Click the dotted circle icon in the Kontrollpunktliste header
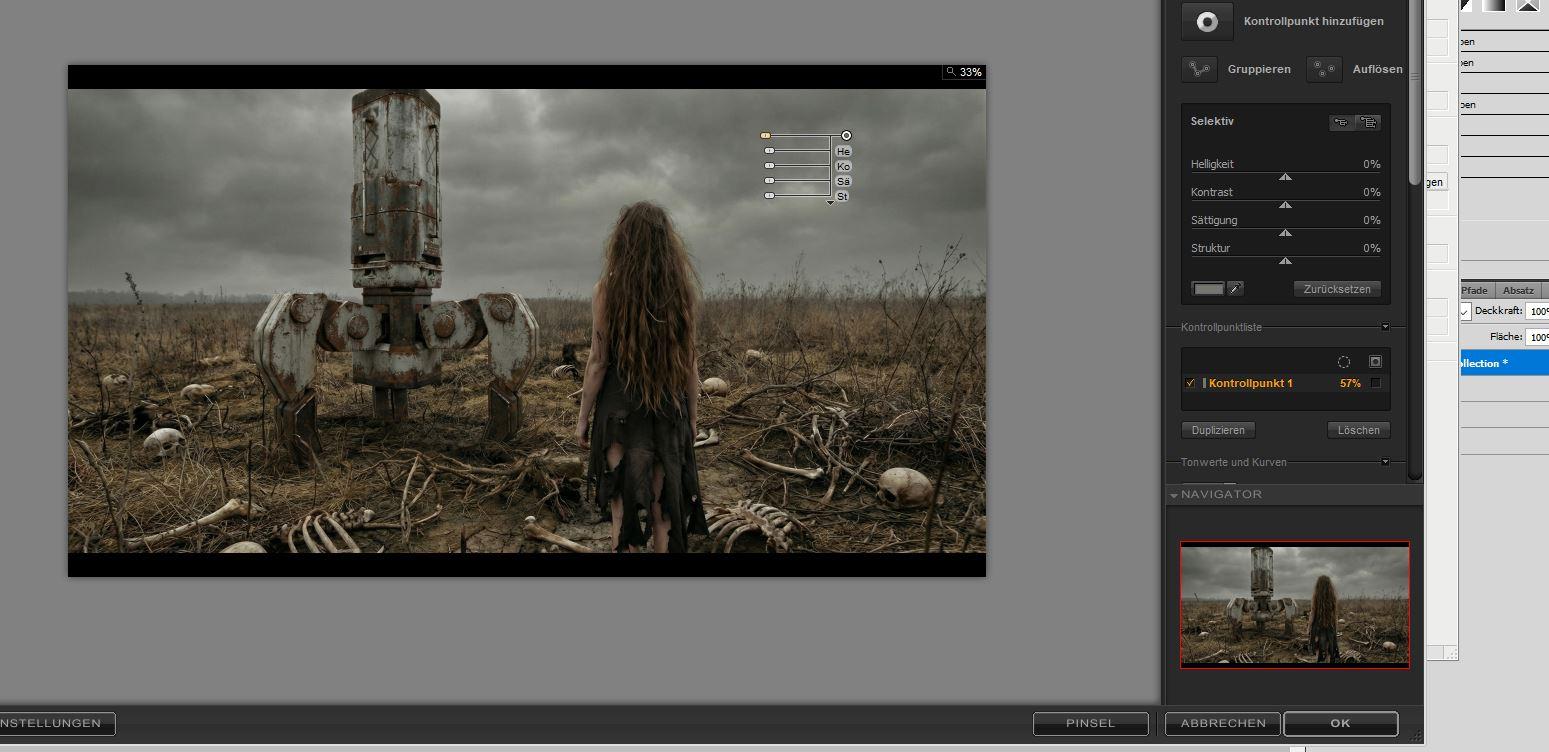Image resolution: width=1549 pixels, height=752 pixels. point(1344,362)
